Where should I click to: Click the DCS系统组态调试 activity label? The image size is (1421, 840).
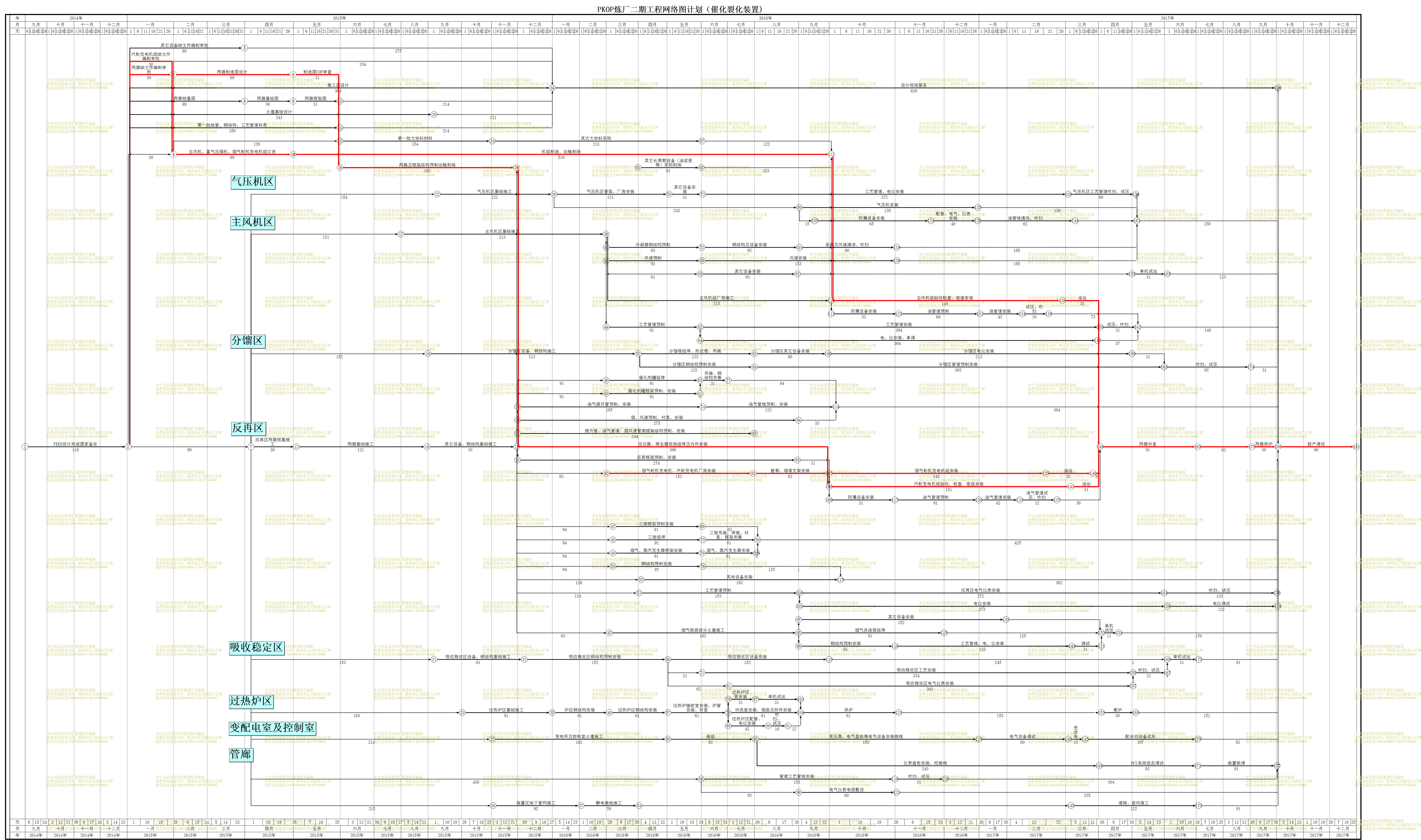pos(1147,763)
